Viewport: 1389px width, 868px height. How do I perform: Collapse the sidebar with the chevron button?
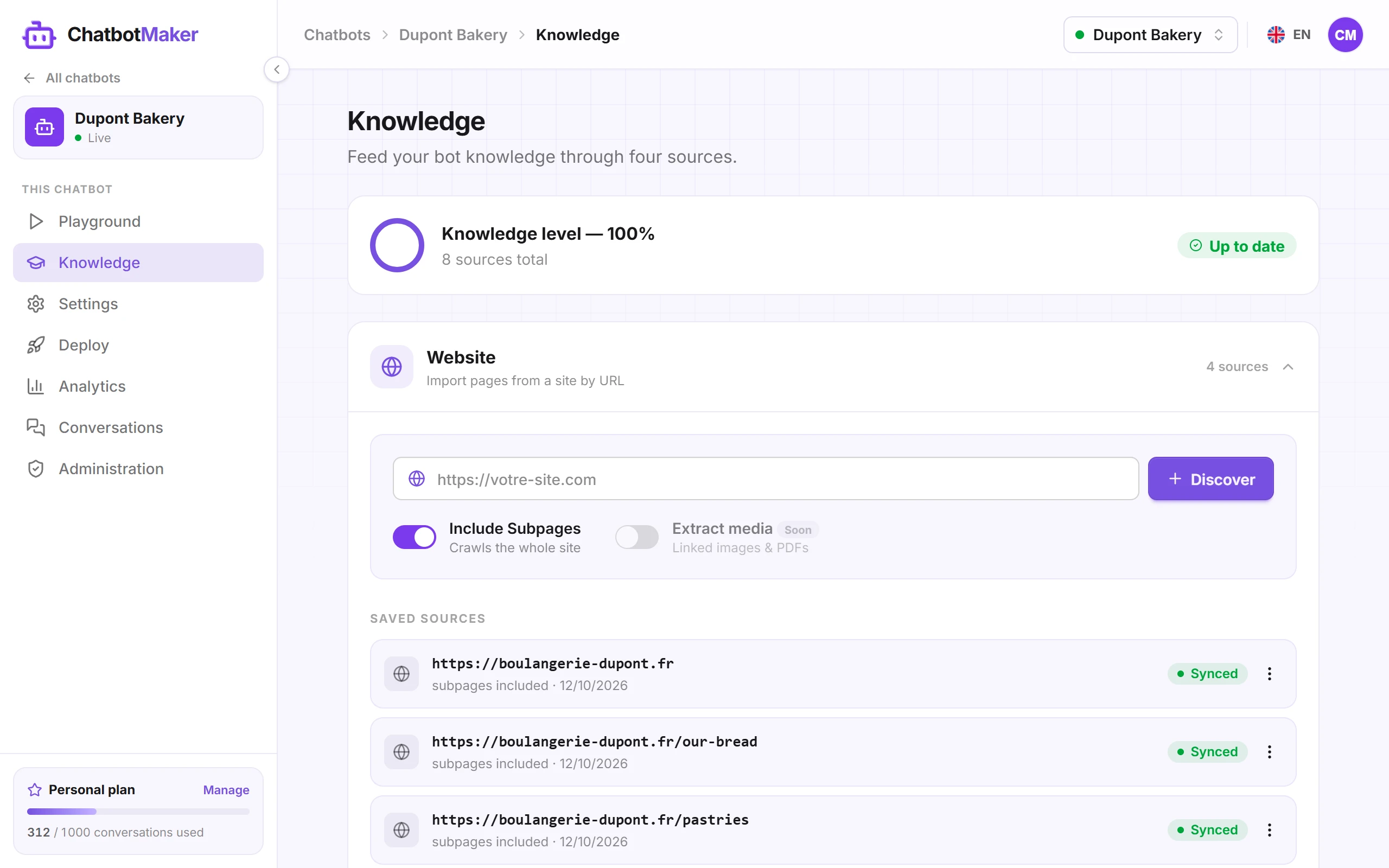click(x=277, y=69)
